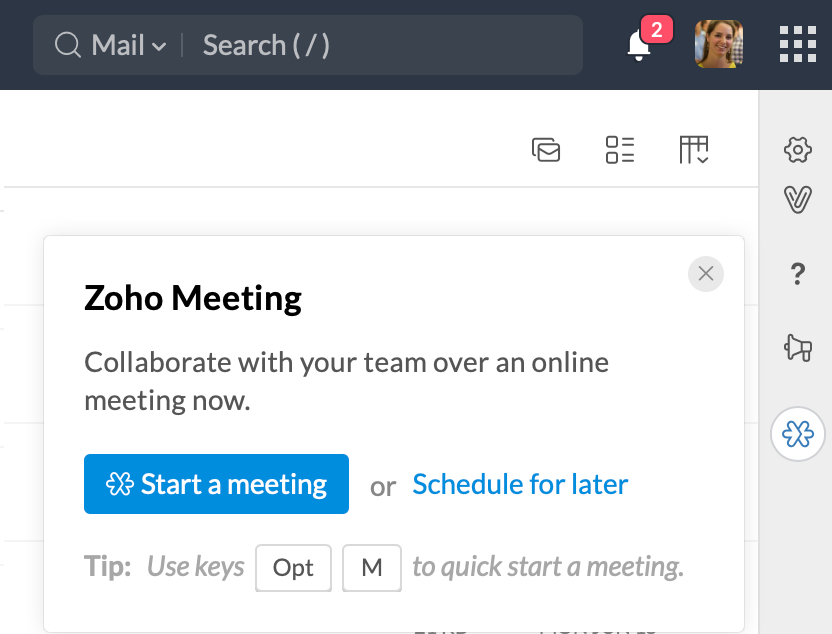Click the column layout table icon

[x=690, y=148]
